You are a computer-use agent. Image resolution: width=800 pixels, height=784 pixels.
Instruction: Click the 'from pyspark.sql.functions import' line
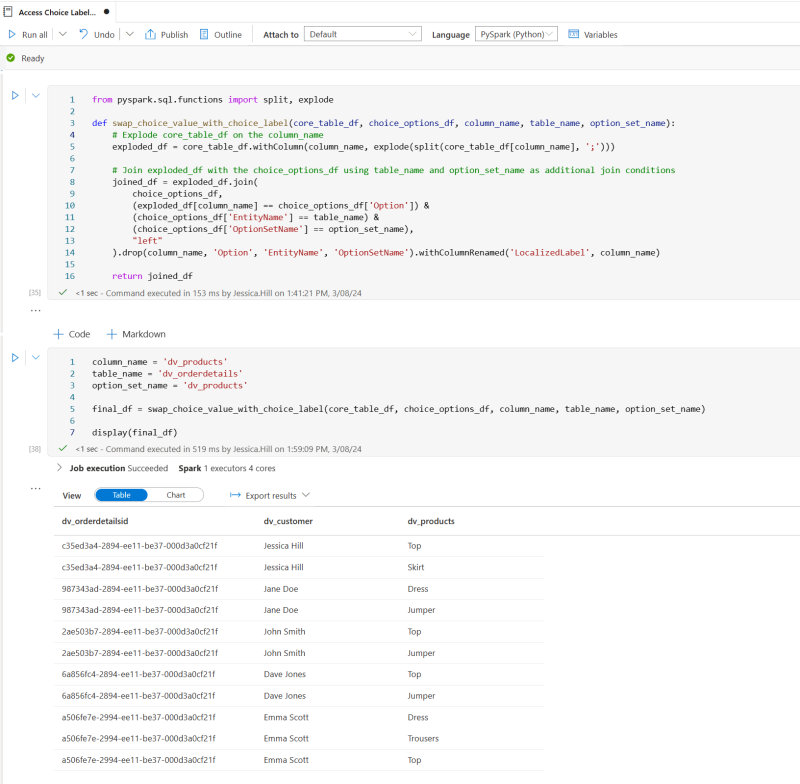pyautogui.click(x=213, y=99)
